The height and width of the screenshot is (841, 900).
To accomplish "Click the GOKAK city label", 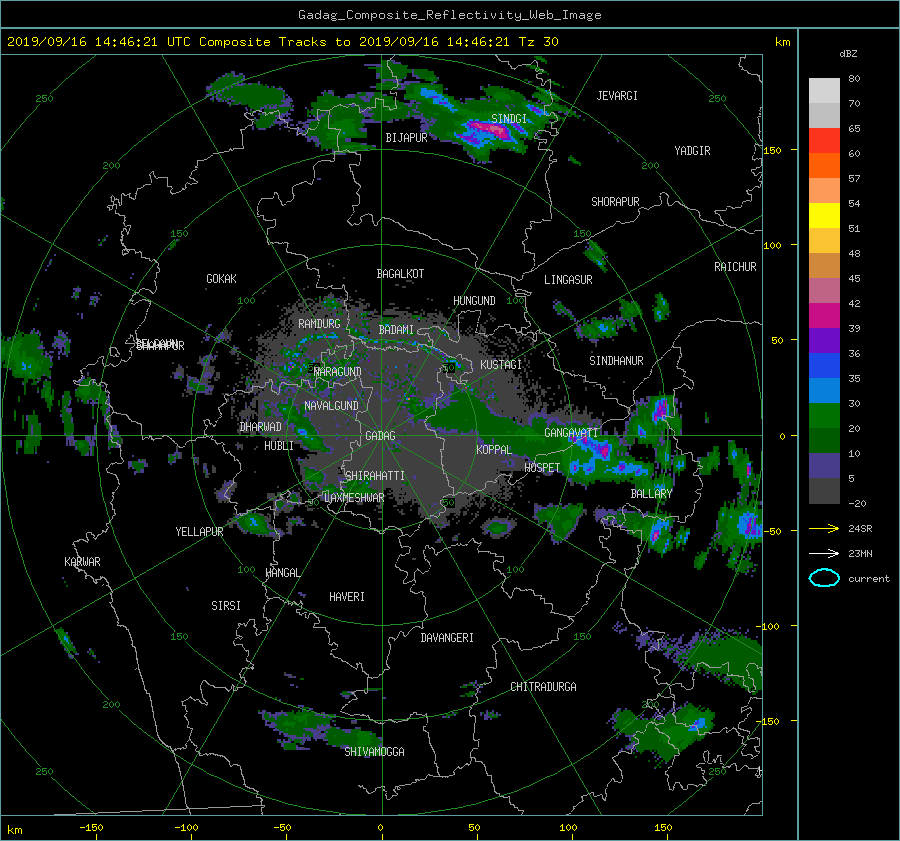I will coord(222,279).
